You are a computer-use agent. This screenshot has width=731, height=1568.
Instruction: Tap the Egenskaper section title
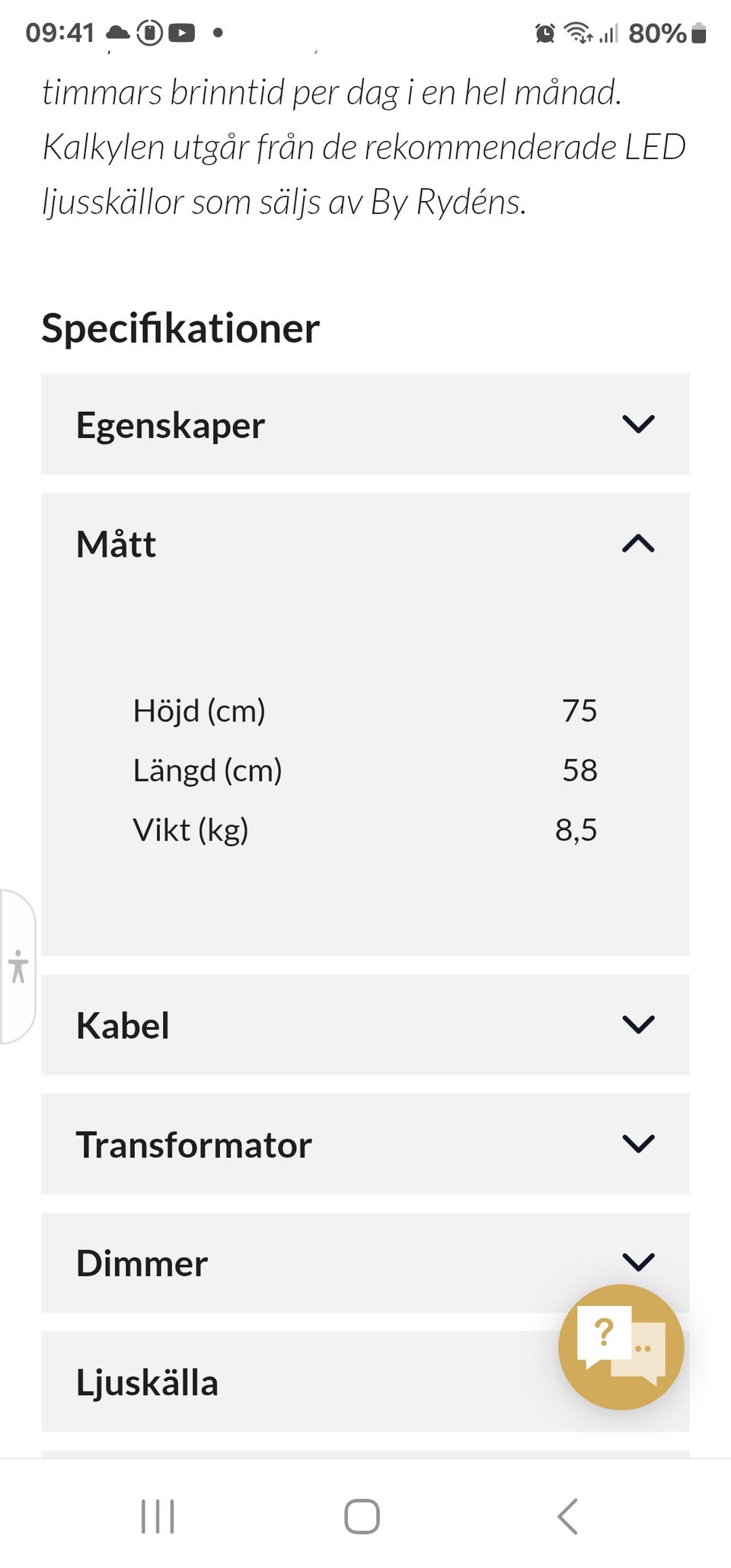click(171, 425)
